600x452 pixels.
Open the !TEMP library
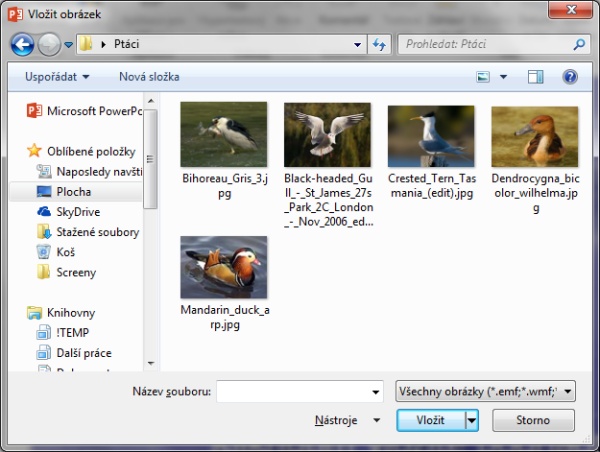click(63, 333)
